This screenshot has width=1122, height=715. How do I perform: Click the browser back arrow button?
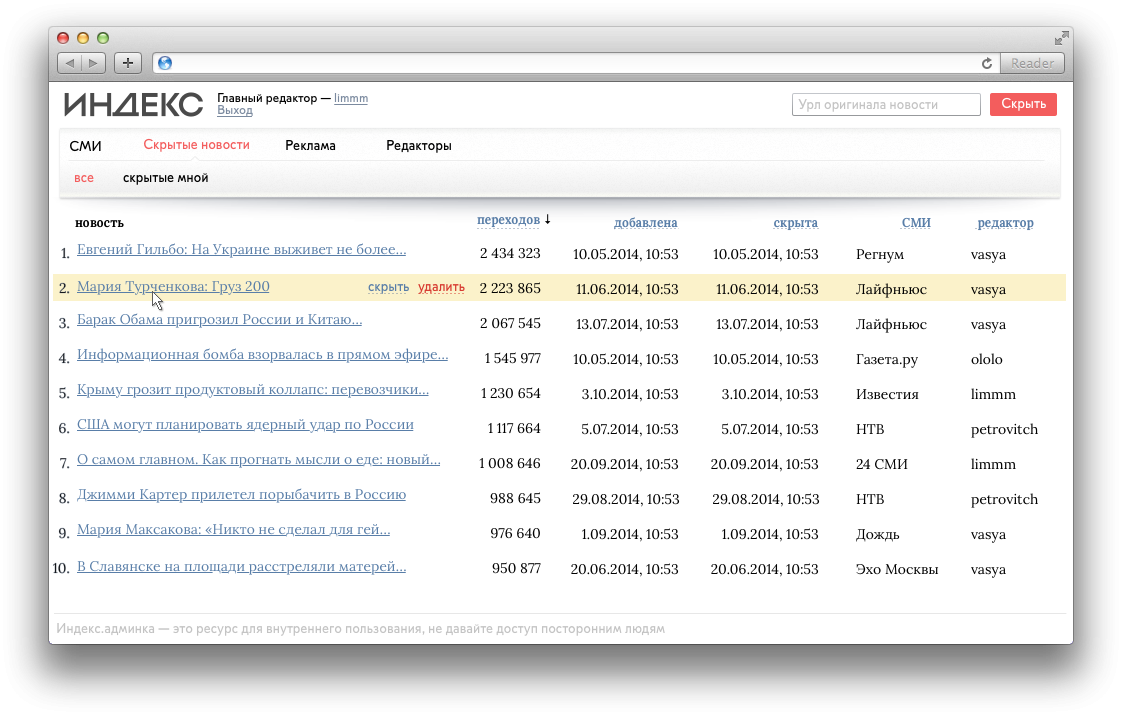[x=70, y=63]
